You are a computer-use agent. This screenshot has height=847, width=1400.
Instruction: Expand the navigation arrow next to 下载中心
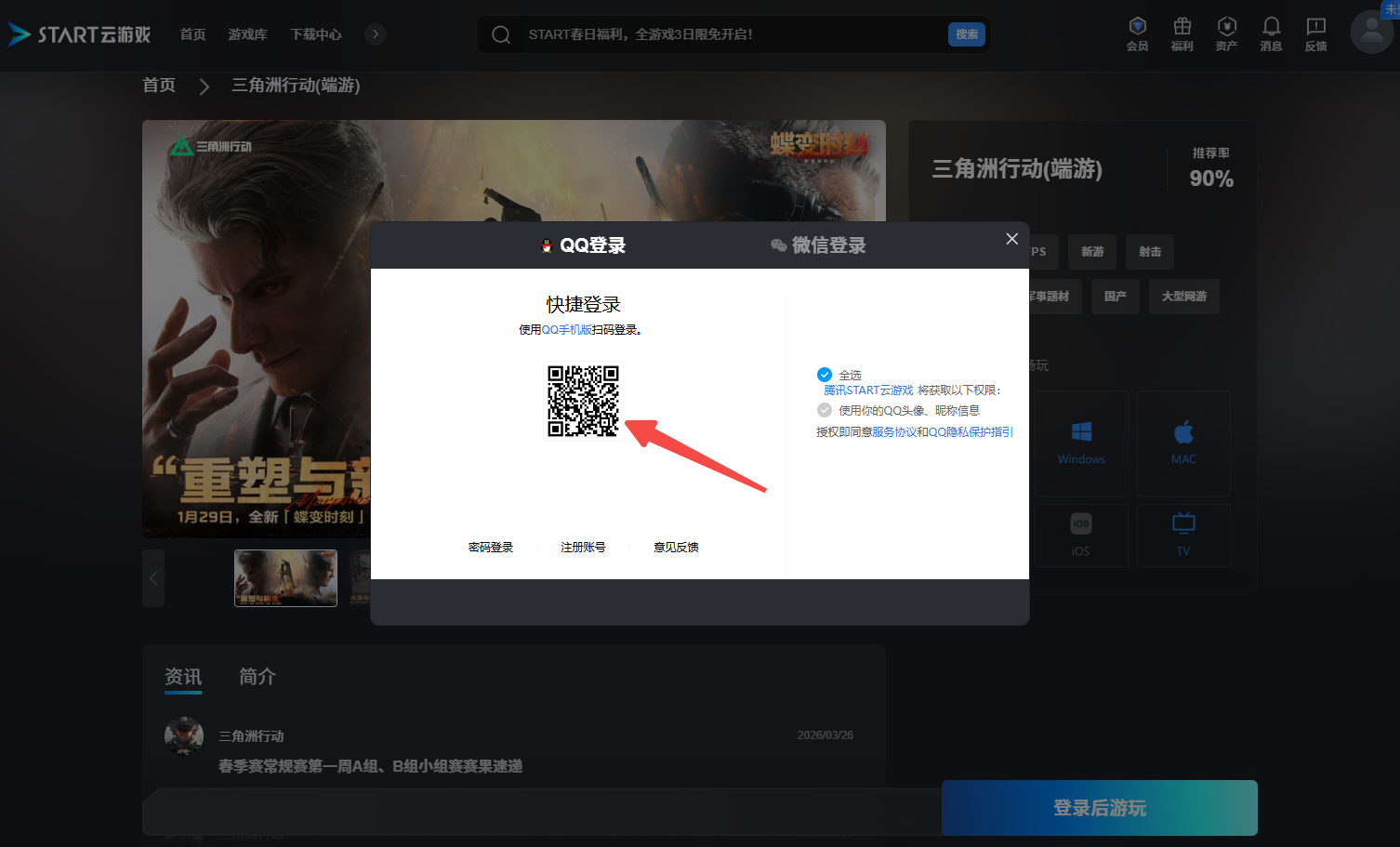375,33
